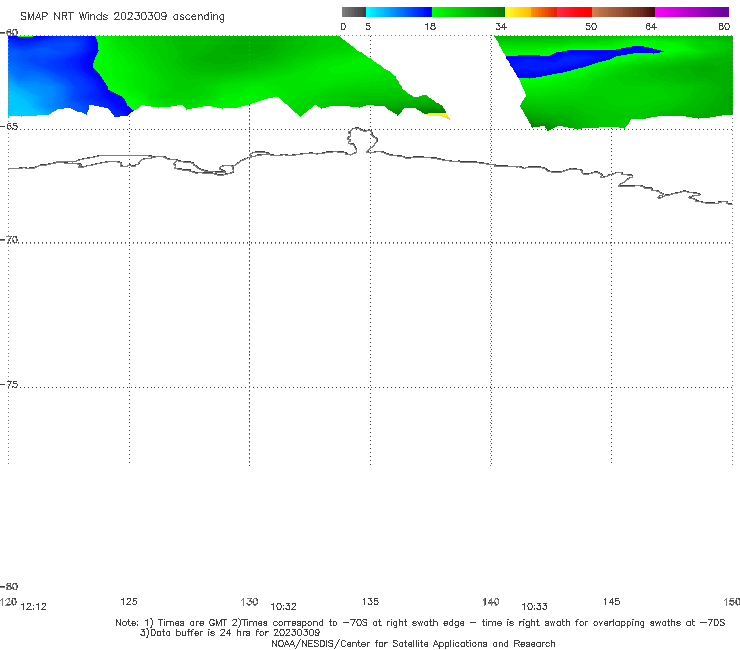Click the swath time '10:32'
The width and height of the screenshot is (740, 650).
[x=283, y=607]
